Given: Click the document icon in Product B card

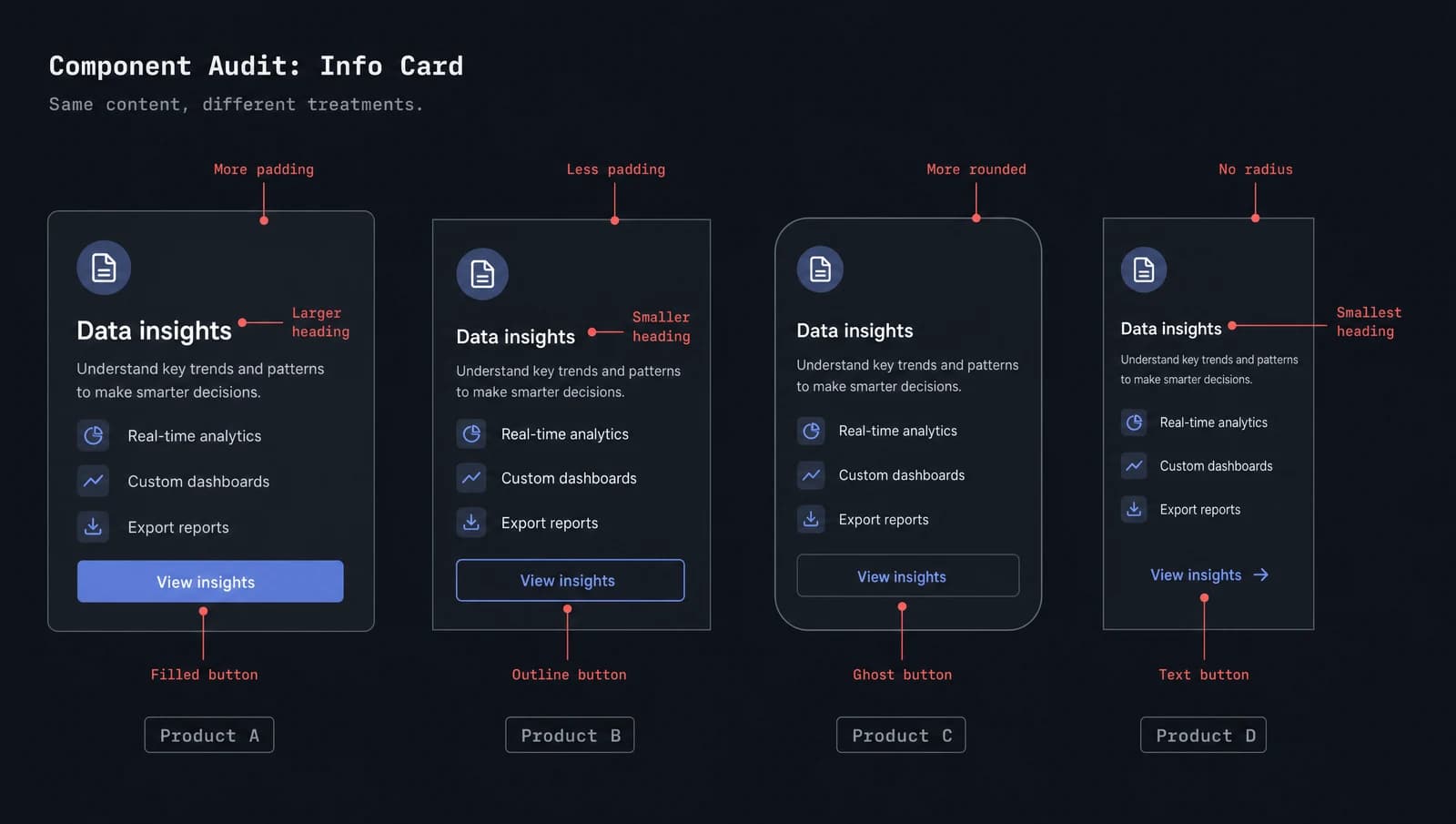Looking at the screenshot, I should click(482, 274).
